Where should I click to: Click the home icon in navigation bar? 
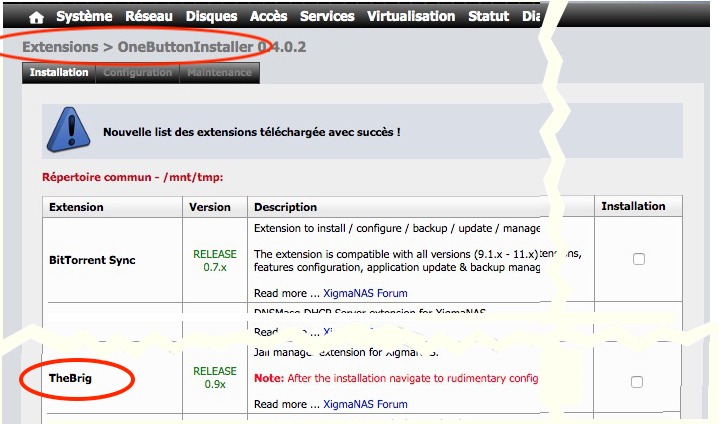pos(36,17)
